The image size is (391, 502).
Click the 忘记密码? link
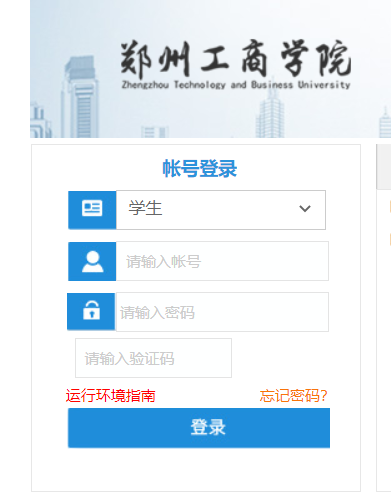pyautogui.click(x=293, y=396)
